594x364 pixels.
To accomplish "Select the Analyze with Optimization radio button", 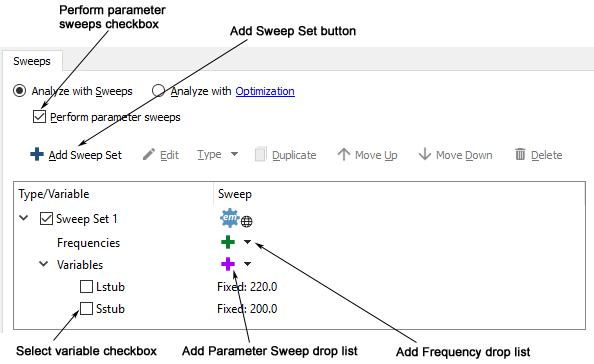I will pyautogui.click(x=158, y=91).
